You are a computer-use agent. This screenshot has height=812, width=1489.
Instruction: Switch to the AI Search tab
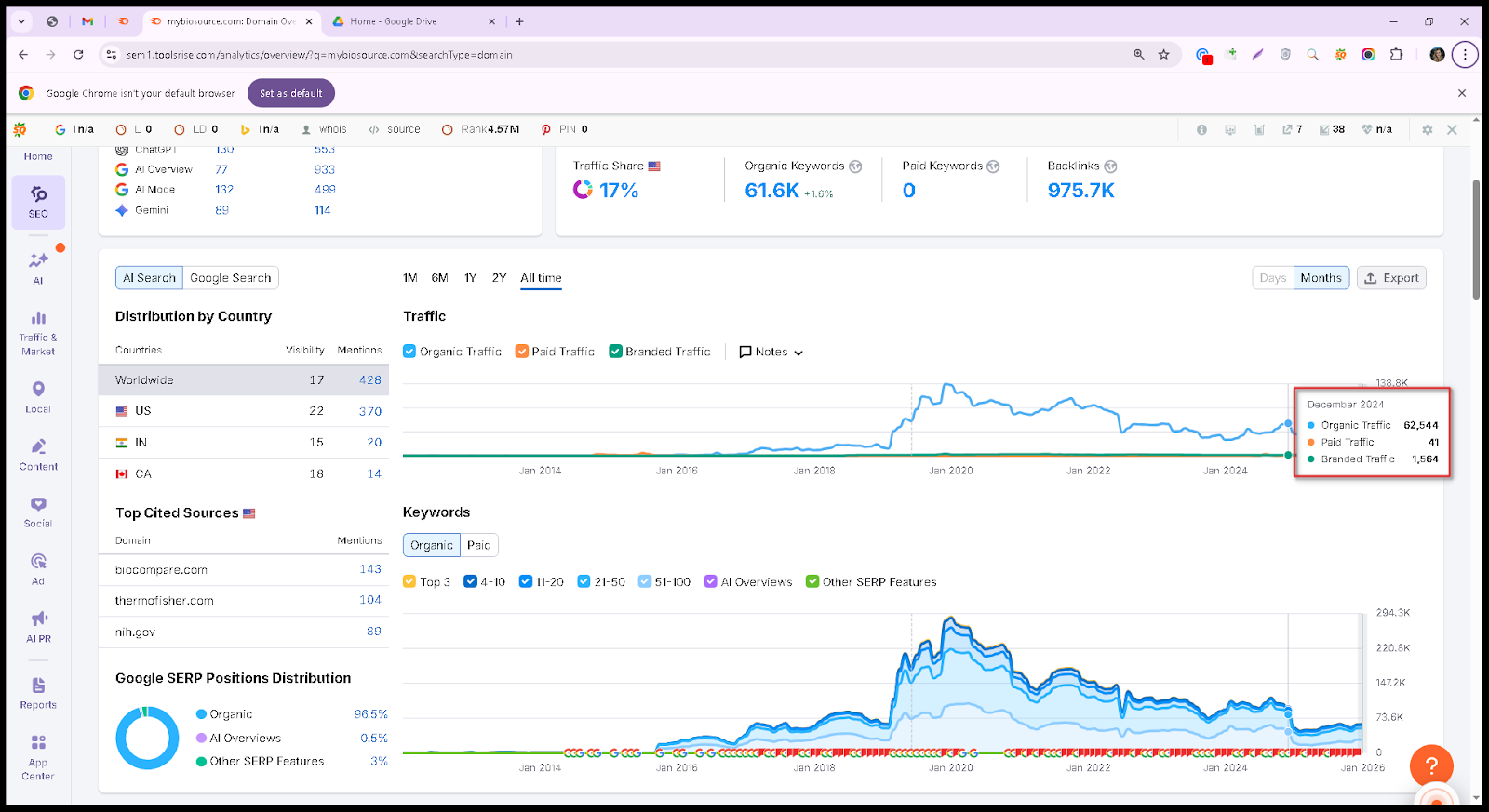tap(149, 278)
